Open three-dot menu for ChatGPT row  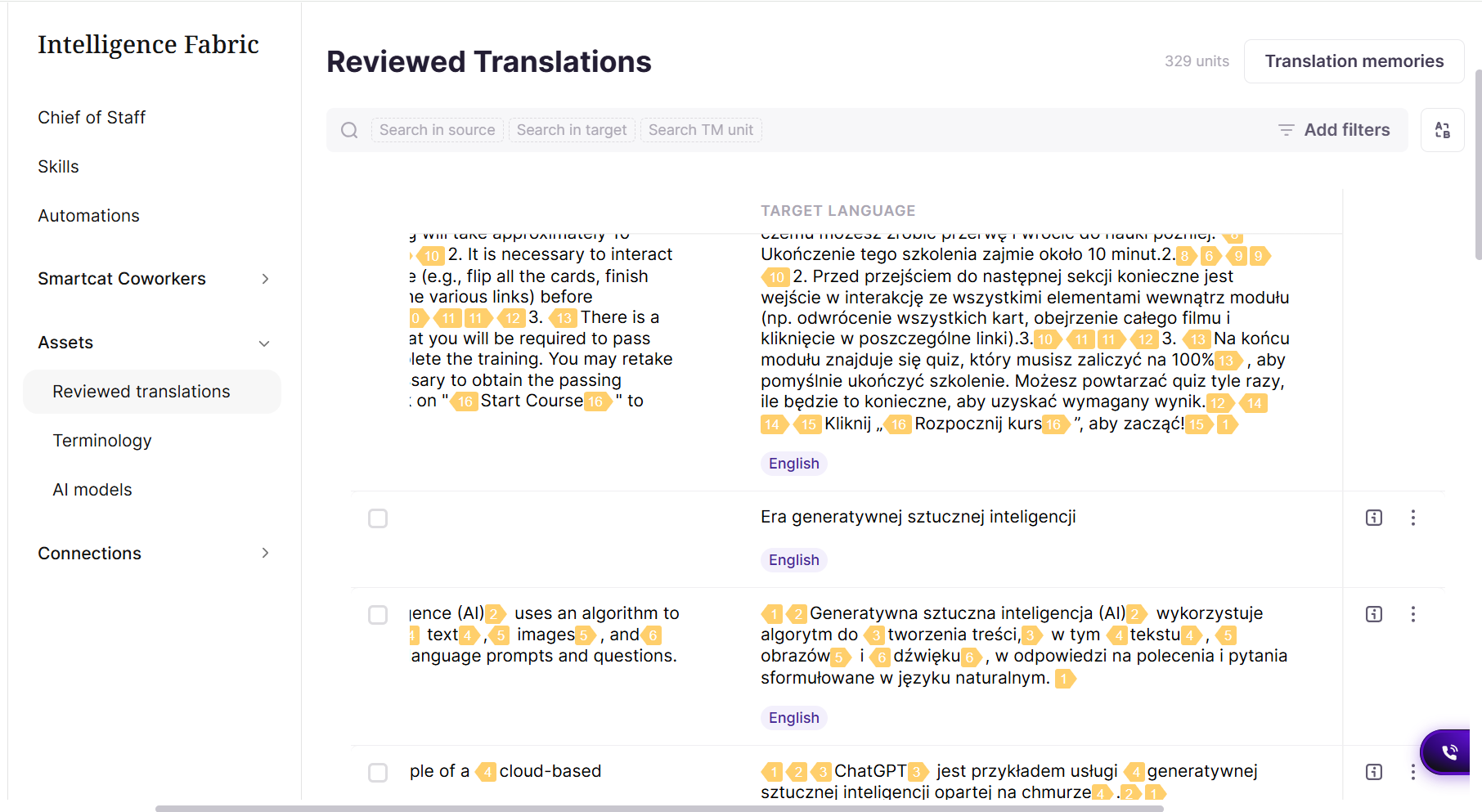pyautogui.click(x=1412, y=772)
